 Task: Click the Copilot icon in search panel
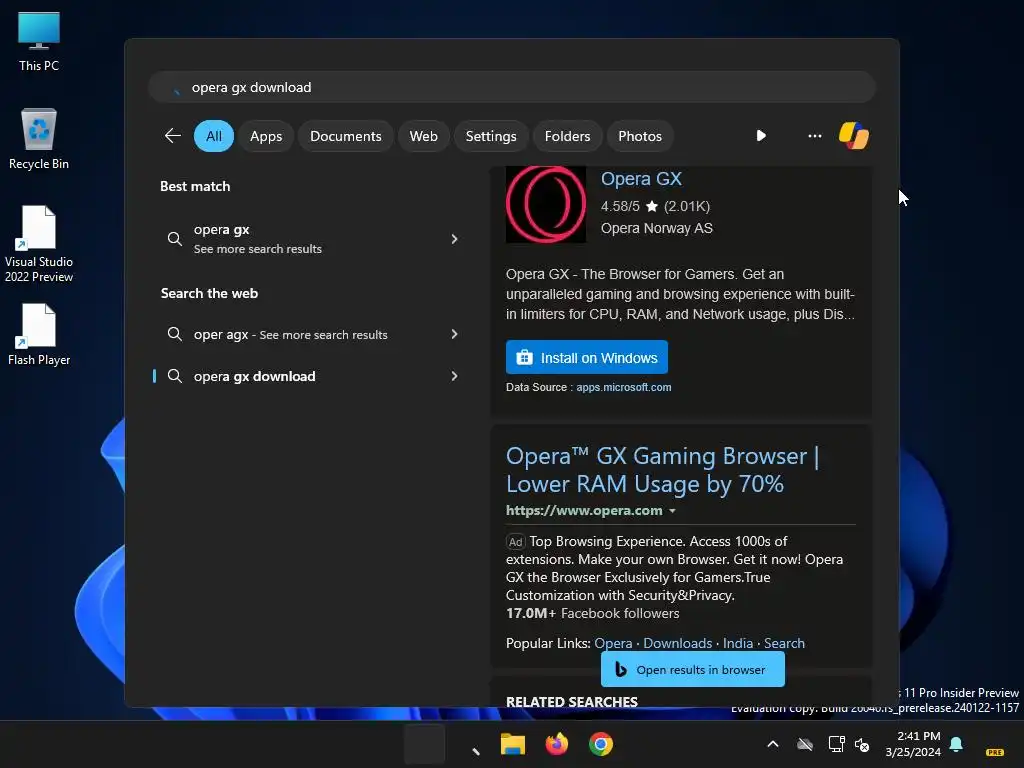(x=854, y=136)
